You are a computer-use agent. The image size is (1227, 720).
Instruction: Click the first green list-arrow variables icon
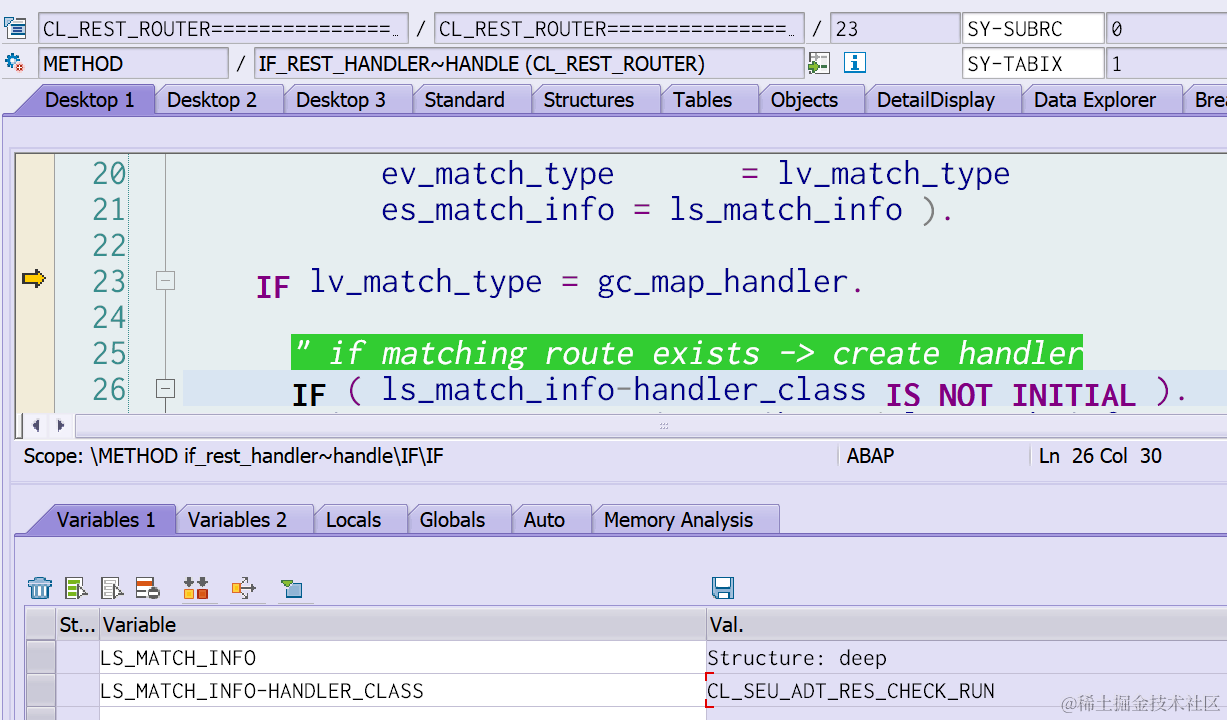click(76, 588)
